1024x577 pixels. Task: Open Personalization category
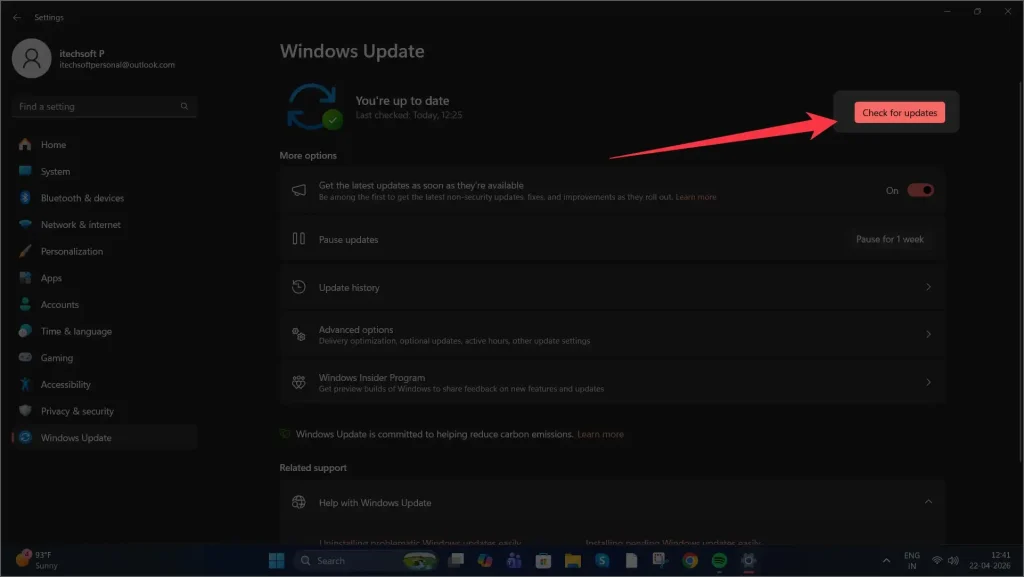click(x=104, y=251)
